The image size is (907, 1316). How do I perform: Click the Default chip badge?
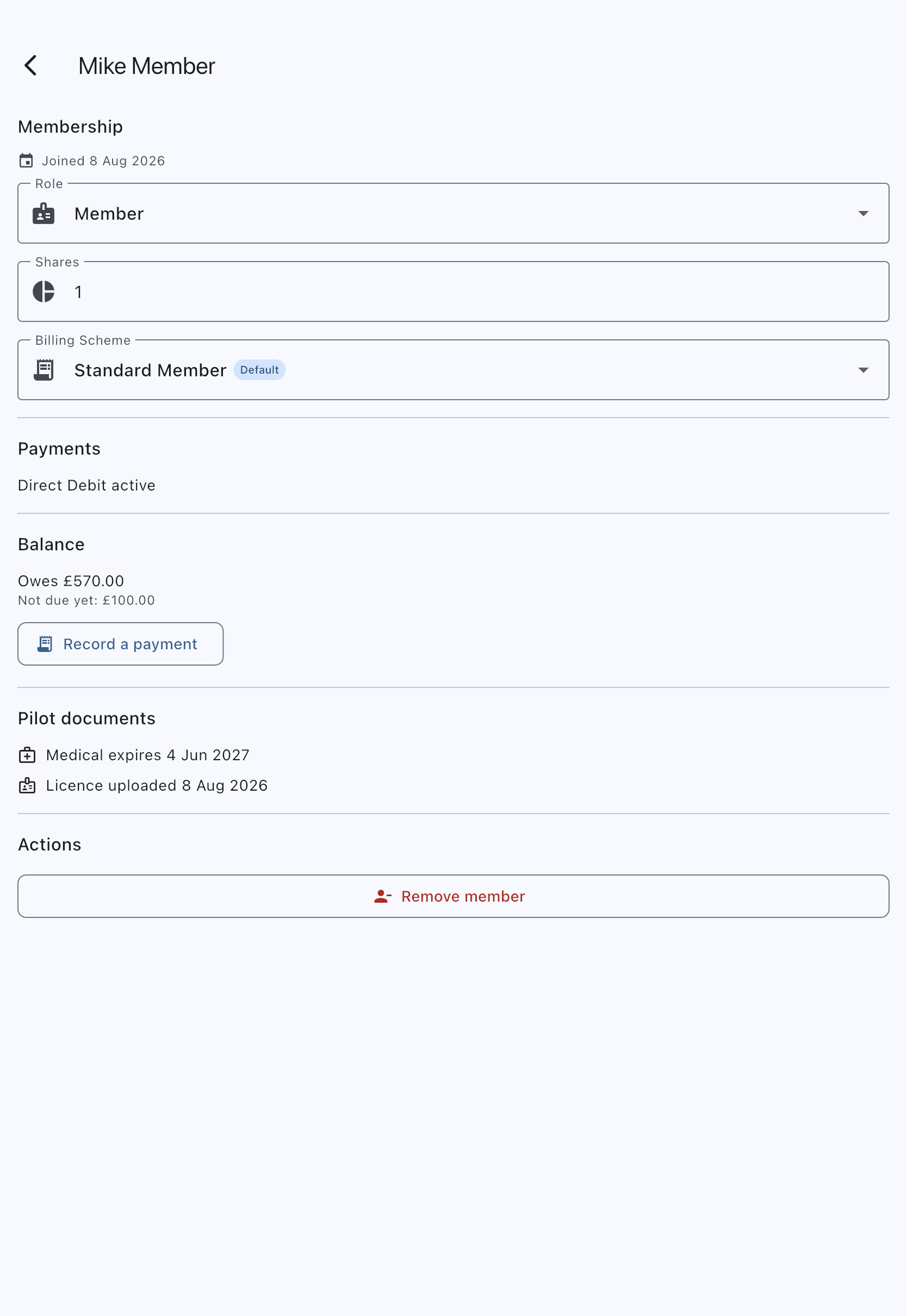[259, 370]
